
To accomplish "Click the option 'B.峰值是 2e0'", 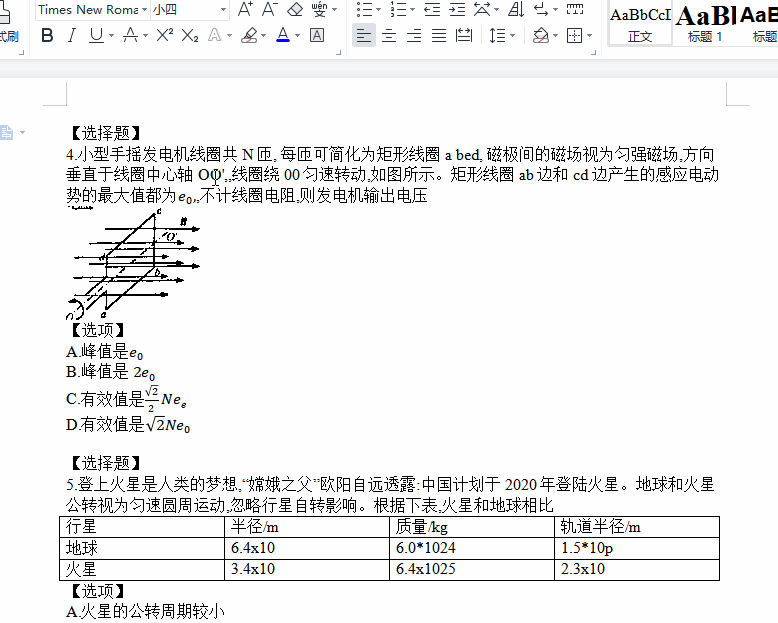I will point(111,372).
